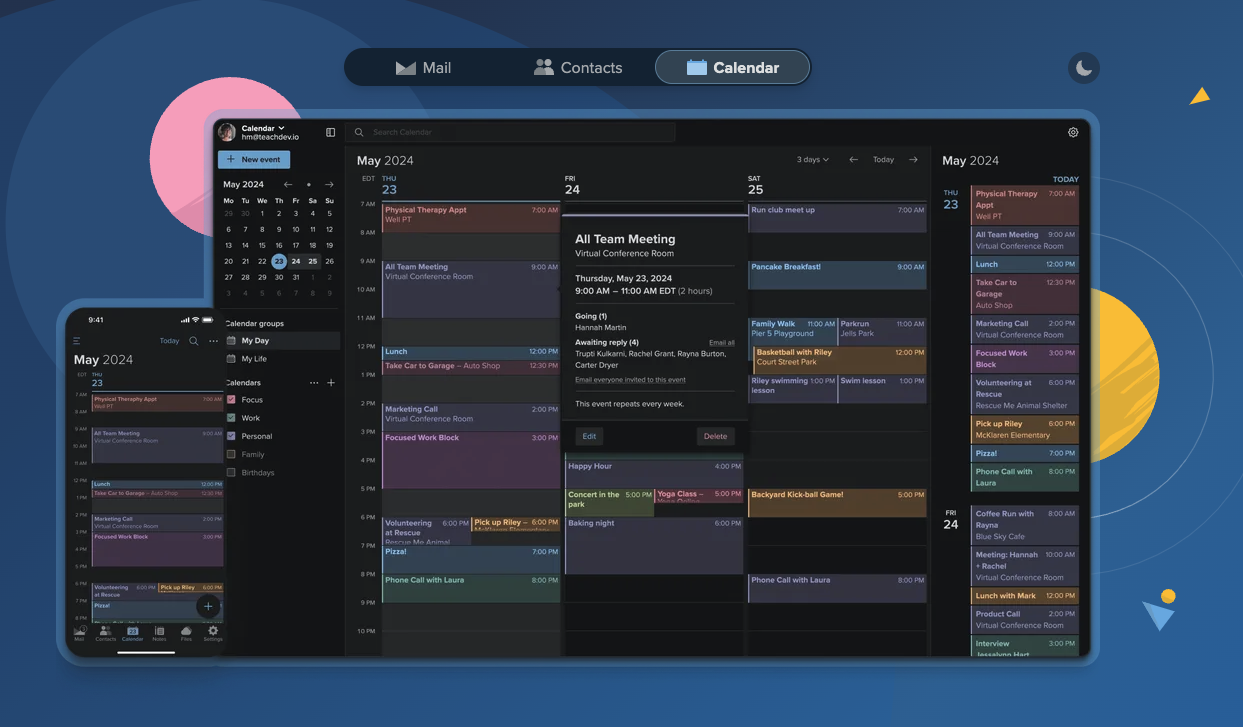This screenshot has width=1243, height=727.
Task: Open the Focused Work Block in desktop grid
Action: pyautogui.click(x=471, y=460)
